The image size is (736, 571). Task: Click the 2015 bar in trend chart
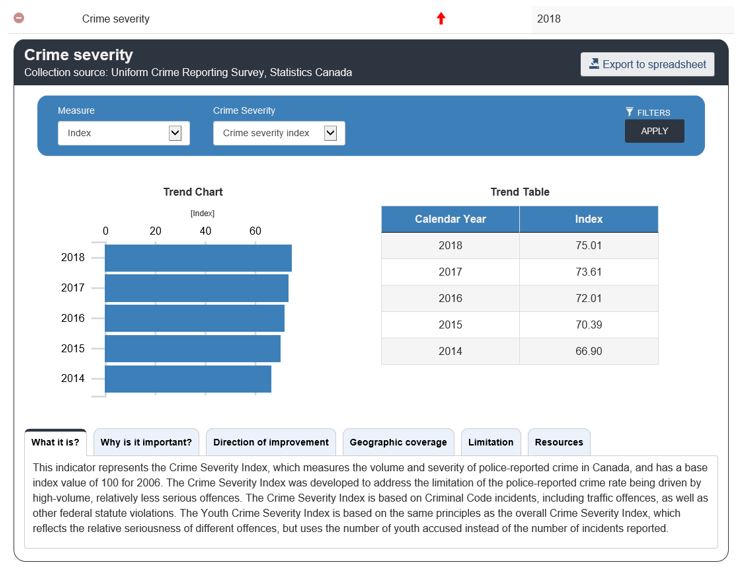click(x=192, y=348)
